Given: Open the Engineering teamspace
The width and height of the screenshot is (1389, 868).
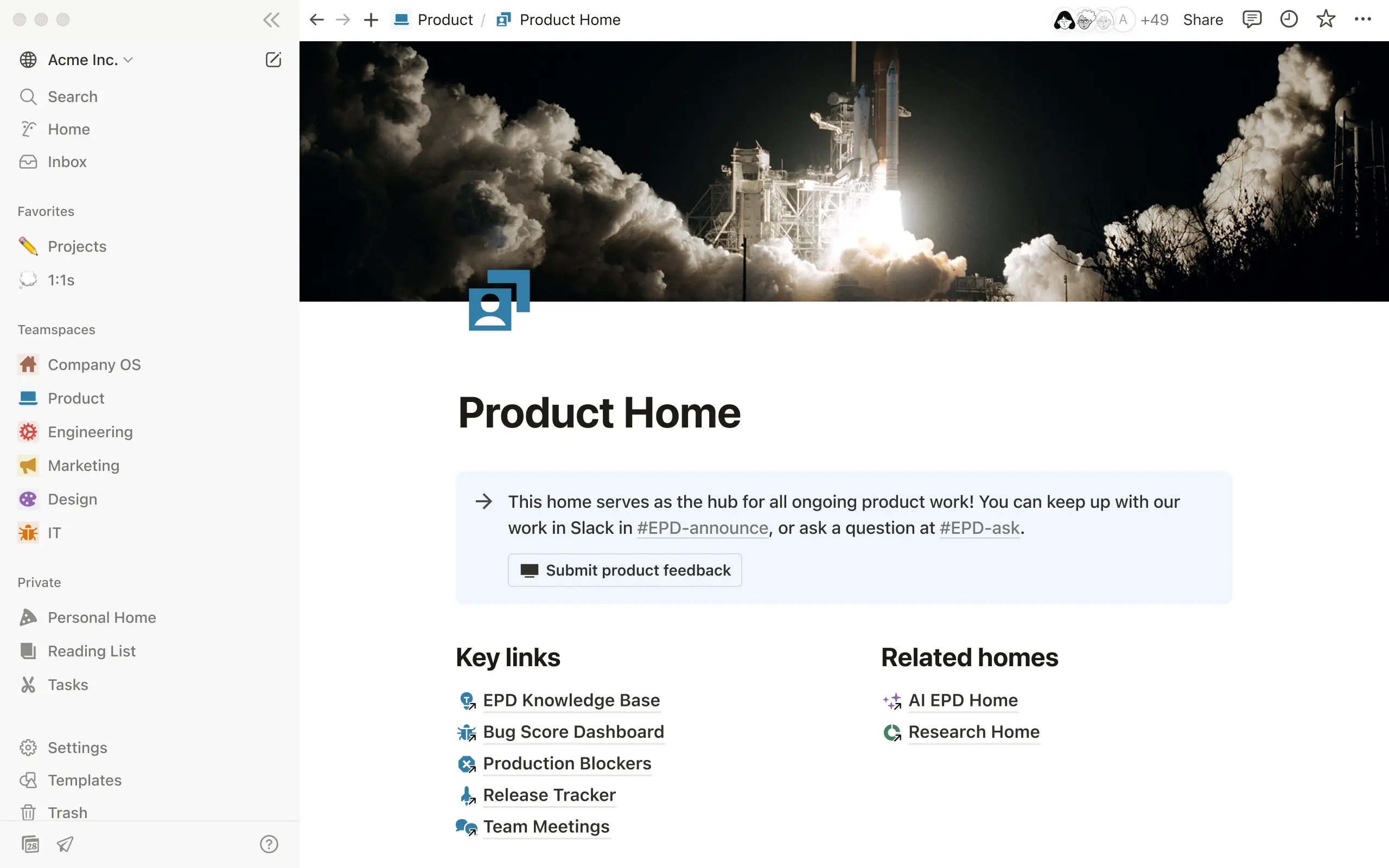Looking at the screenshot, I should coord(90,432).
